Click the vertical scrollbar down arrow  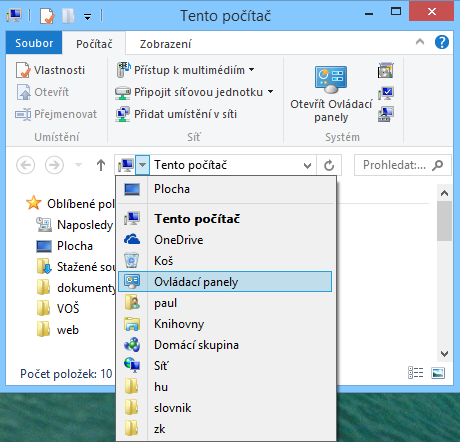444,354
